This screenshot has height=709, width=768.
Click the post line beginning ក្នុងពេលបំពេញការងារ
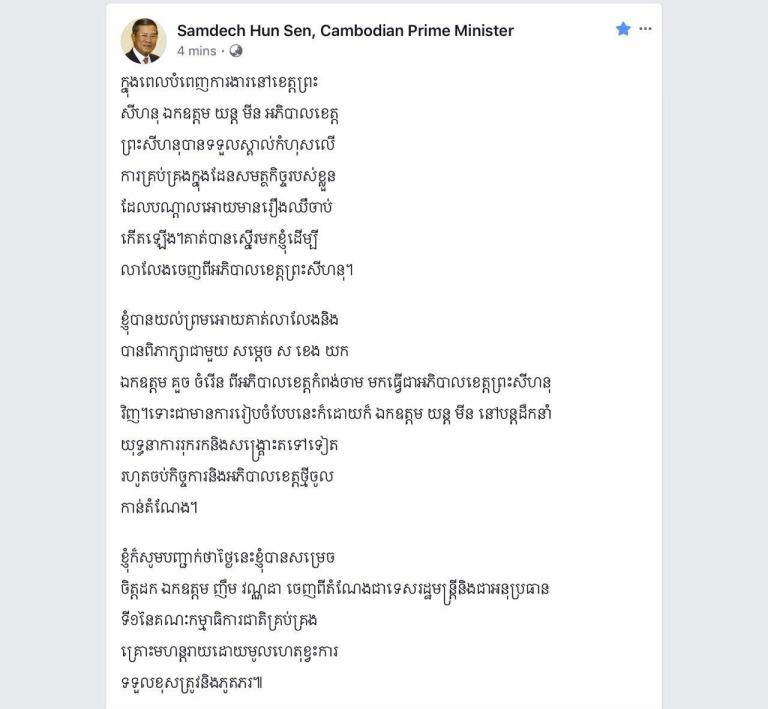point(219,82)
